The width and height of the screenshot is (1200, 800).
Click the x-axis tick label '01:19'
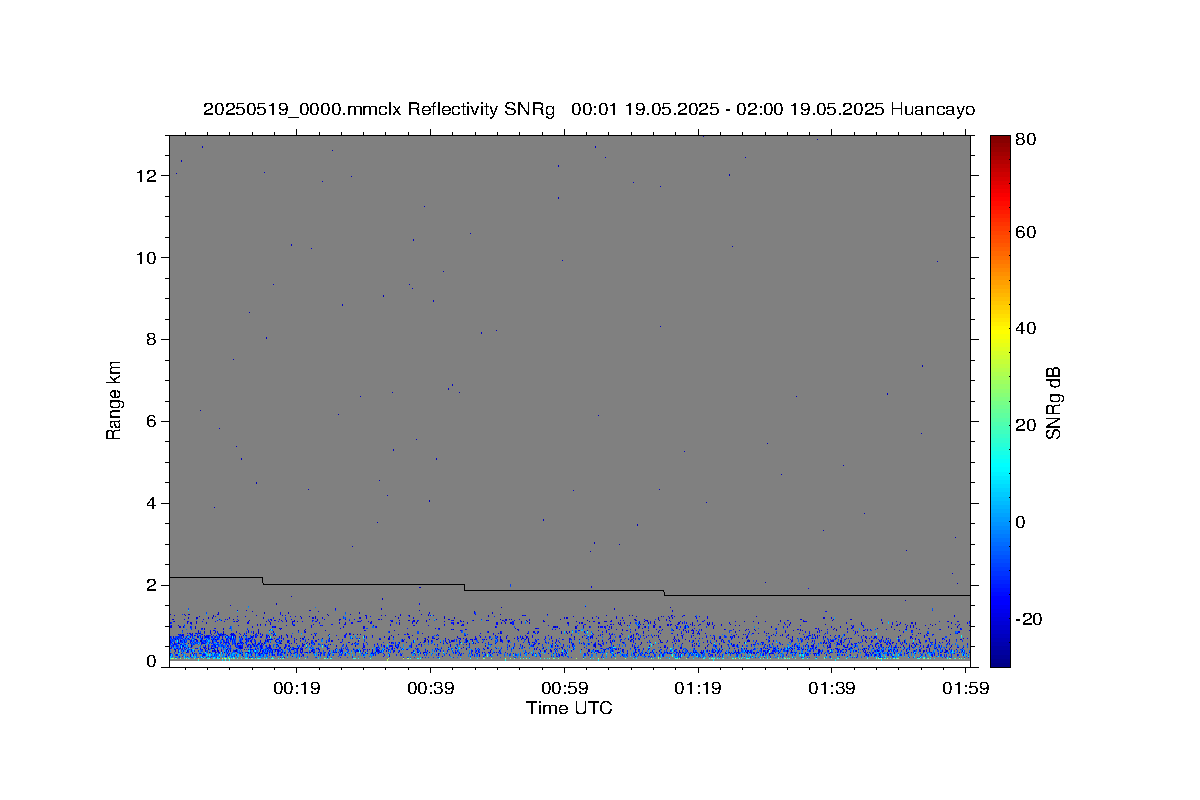(x=698, y=688)
